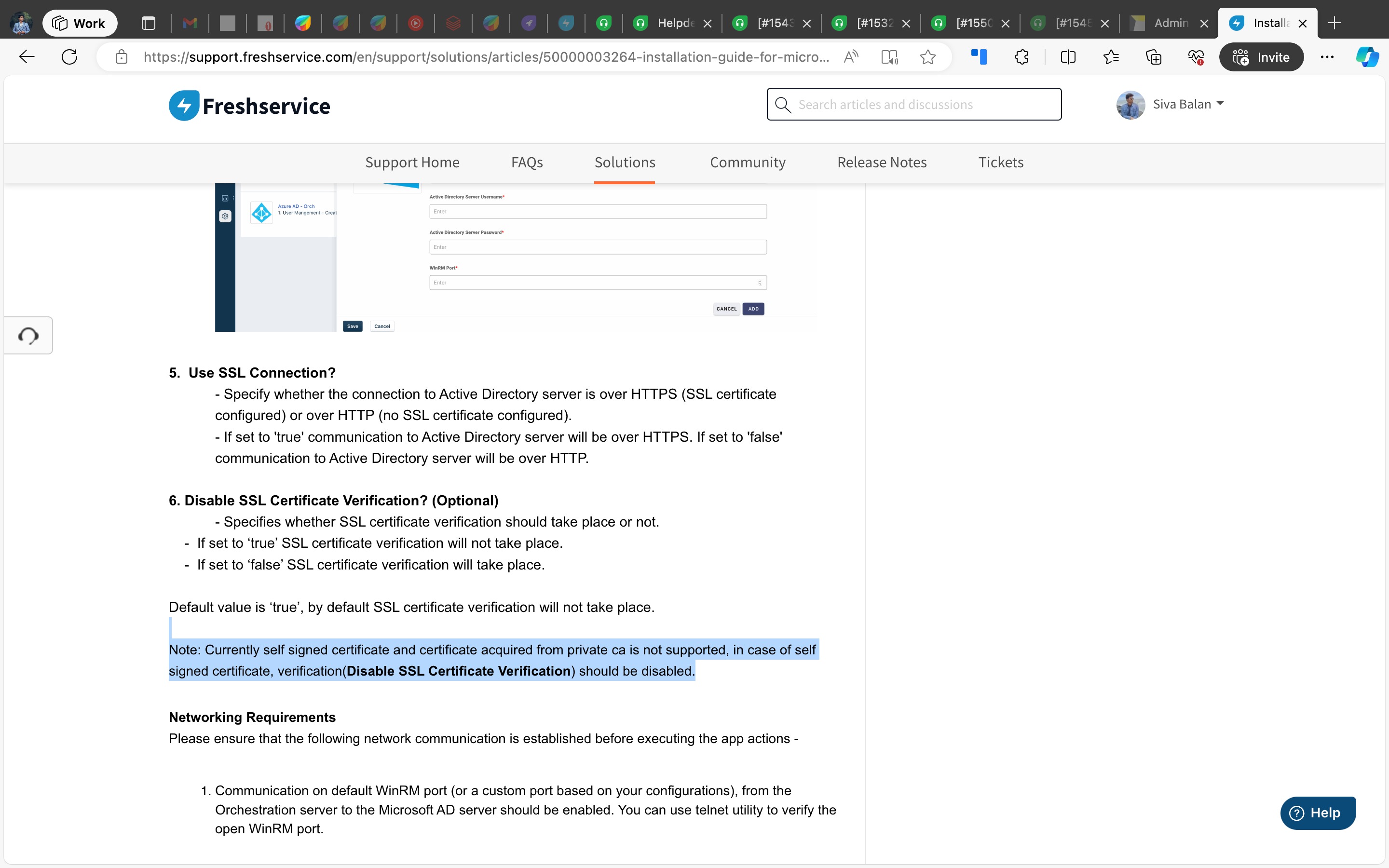The width and height of the screenshot is (1389, 868).
Task: Open Immersive Reader icon
Action: coord(890,57)
